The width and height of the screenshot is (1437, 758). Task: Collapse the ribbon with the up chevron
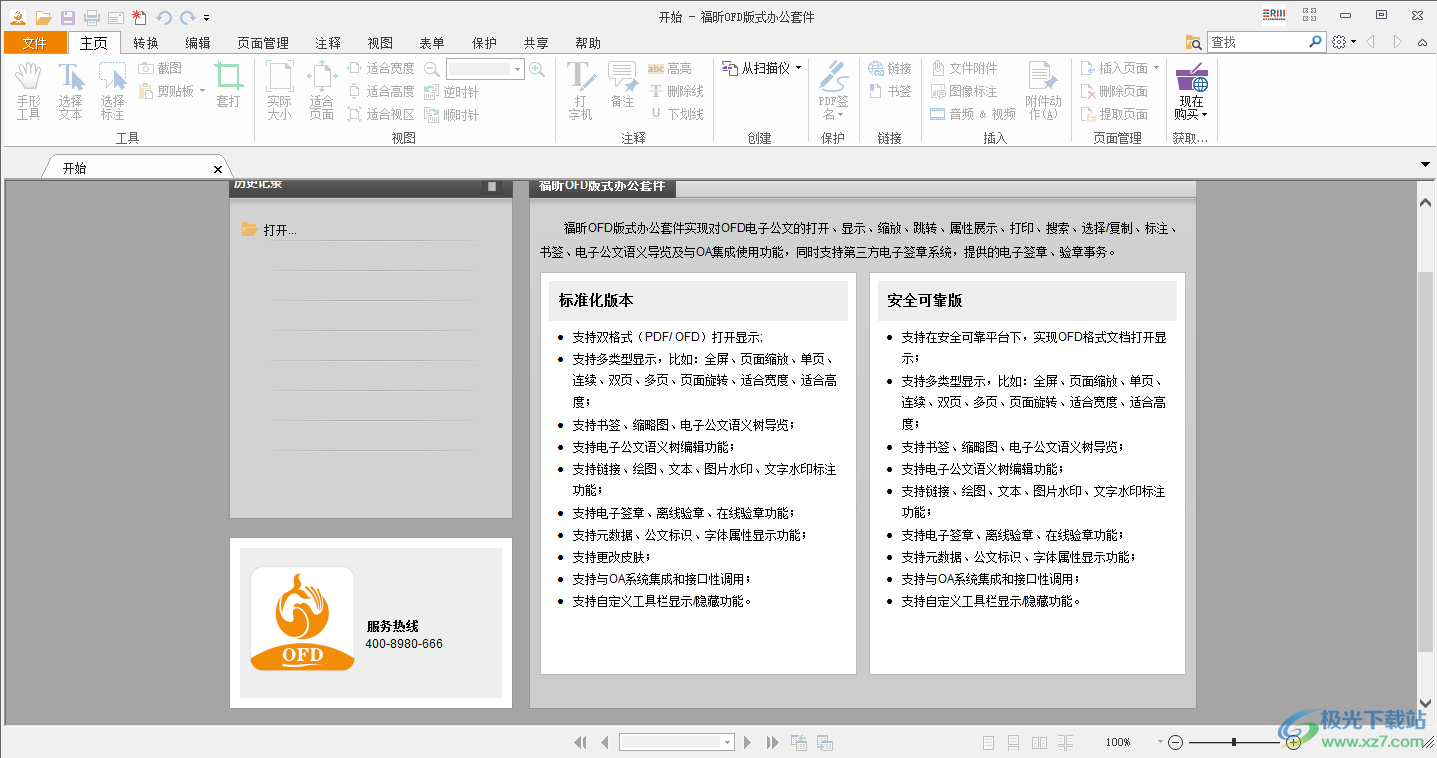[1422, 42]
